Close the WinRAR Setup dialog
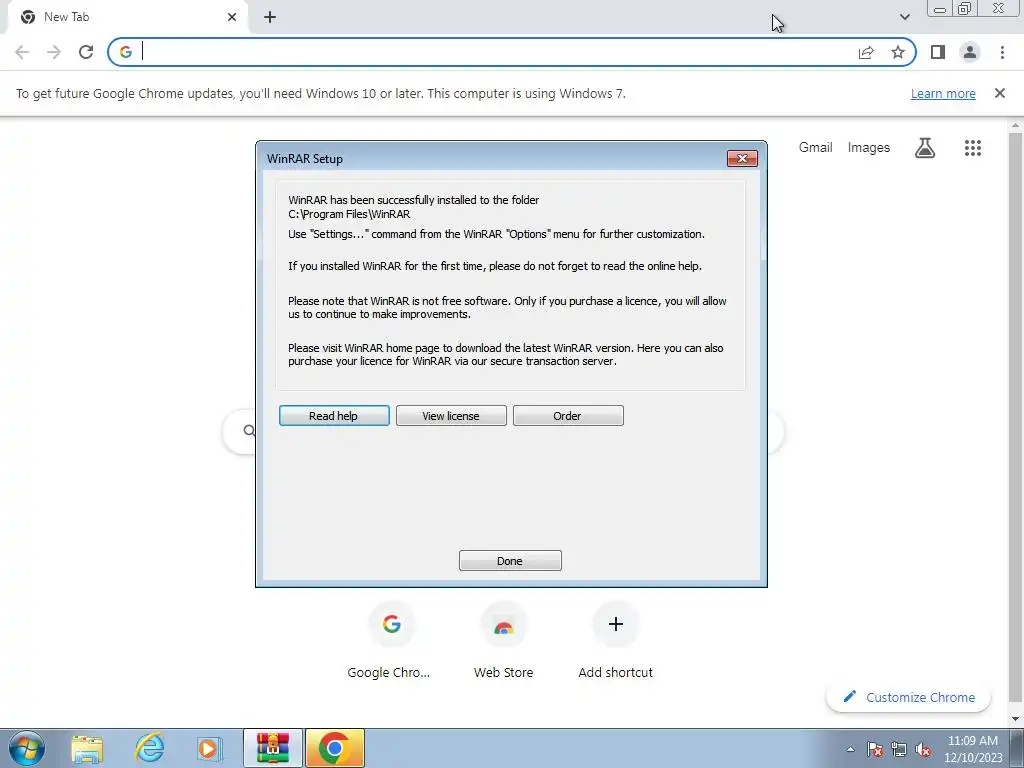The height and width of the screenshot is (768, 1024). tap(742, 158)
